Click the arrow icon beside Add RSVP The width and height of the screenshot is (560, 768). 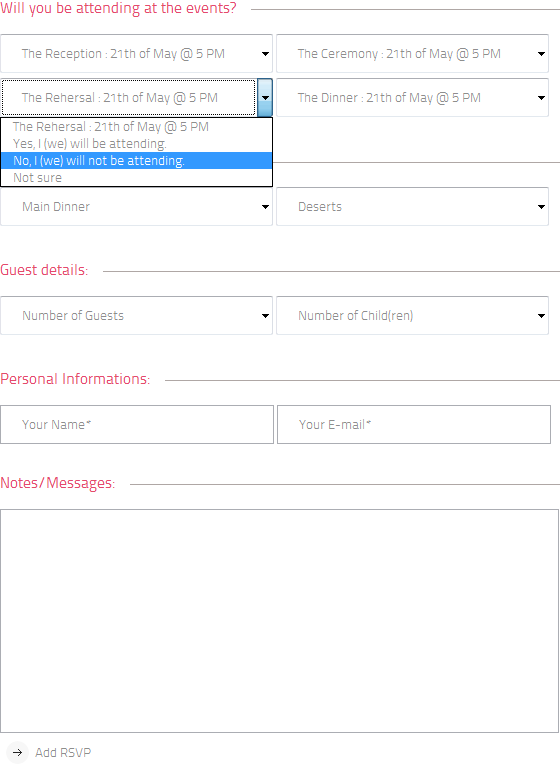(x=18, y=752)
